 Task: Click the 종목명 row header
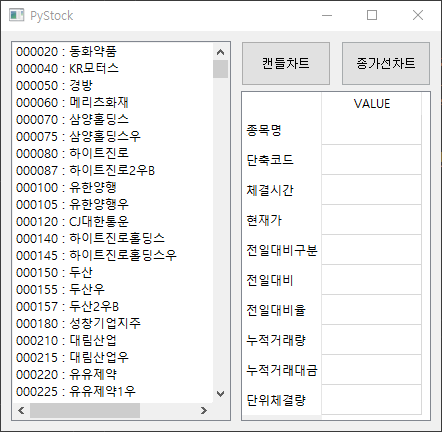tap(282, 130)
